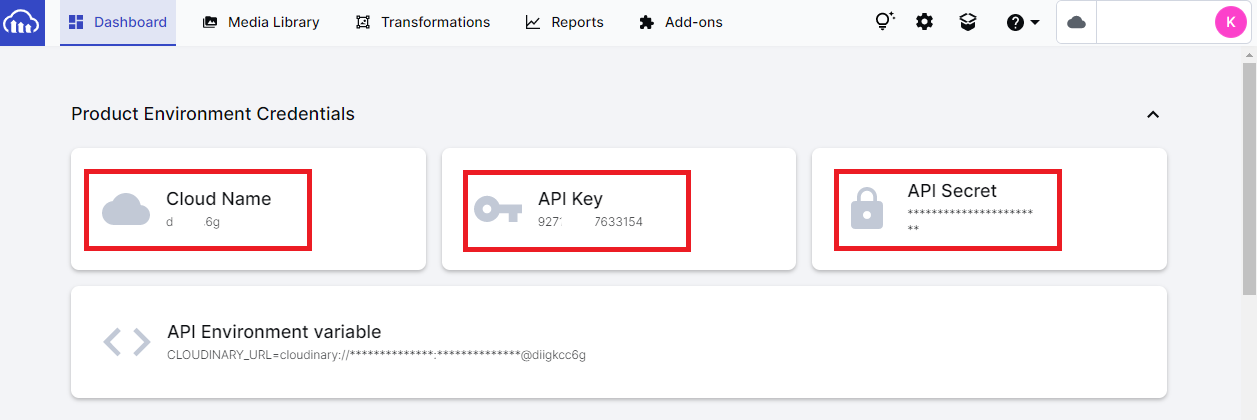This screenshot has width=1257, height=420.
Task: Open the Dashboard tab
Action: point(118,22)
